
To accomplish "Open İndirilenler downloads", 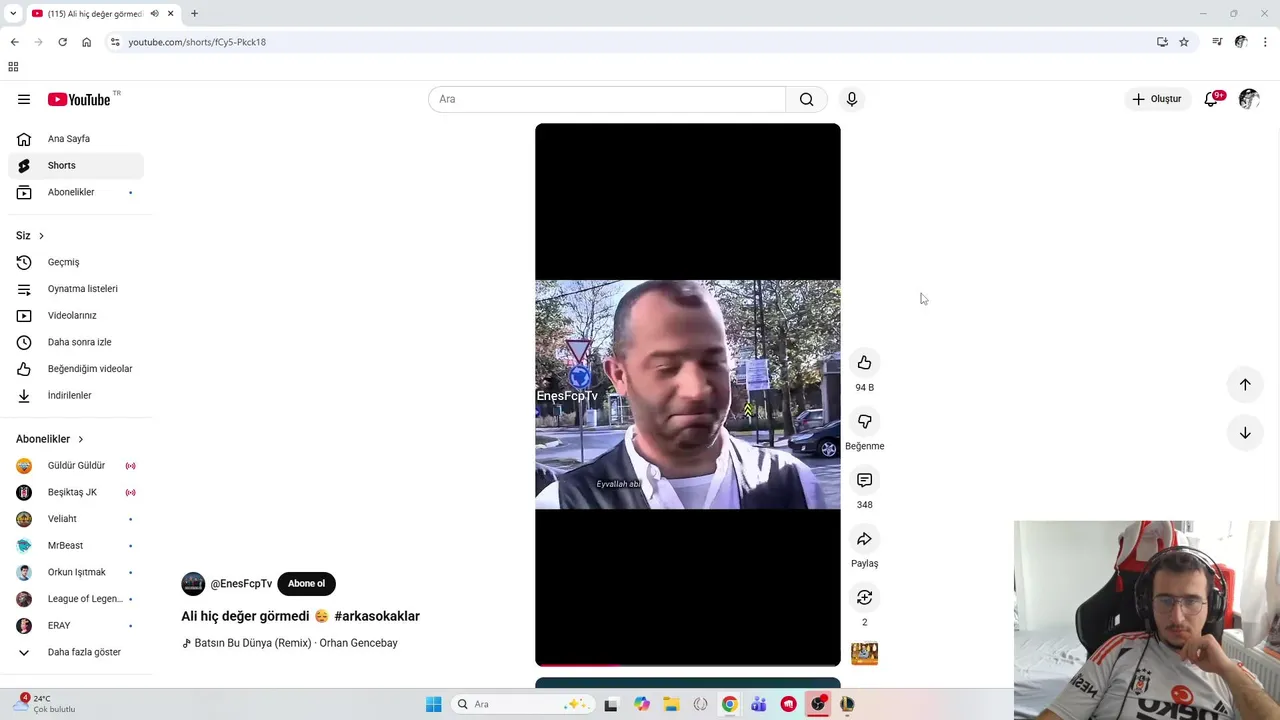I will click(76, 395).
